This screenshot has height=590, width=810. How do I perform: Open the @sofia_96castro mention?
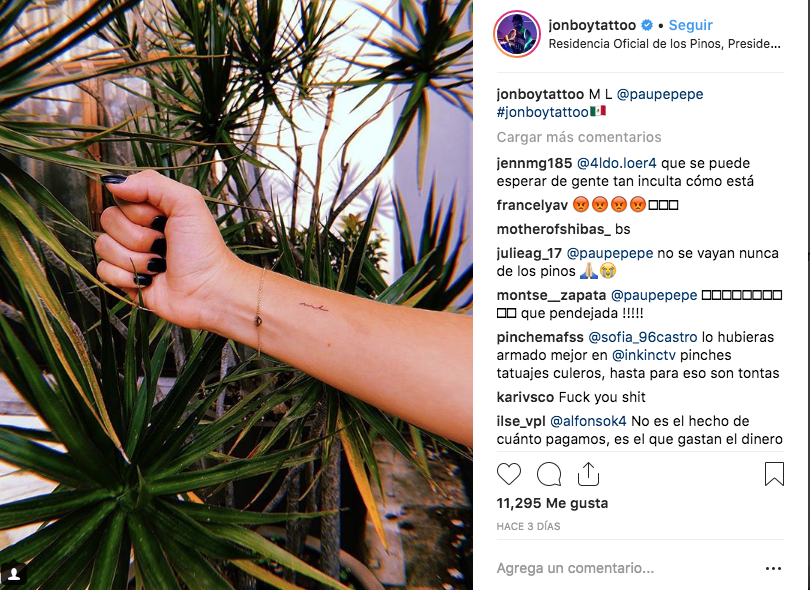643,337
